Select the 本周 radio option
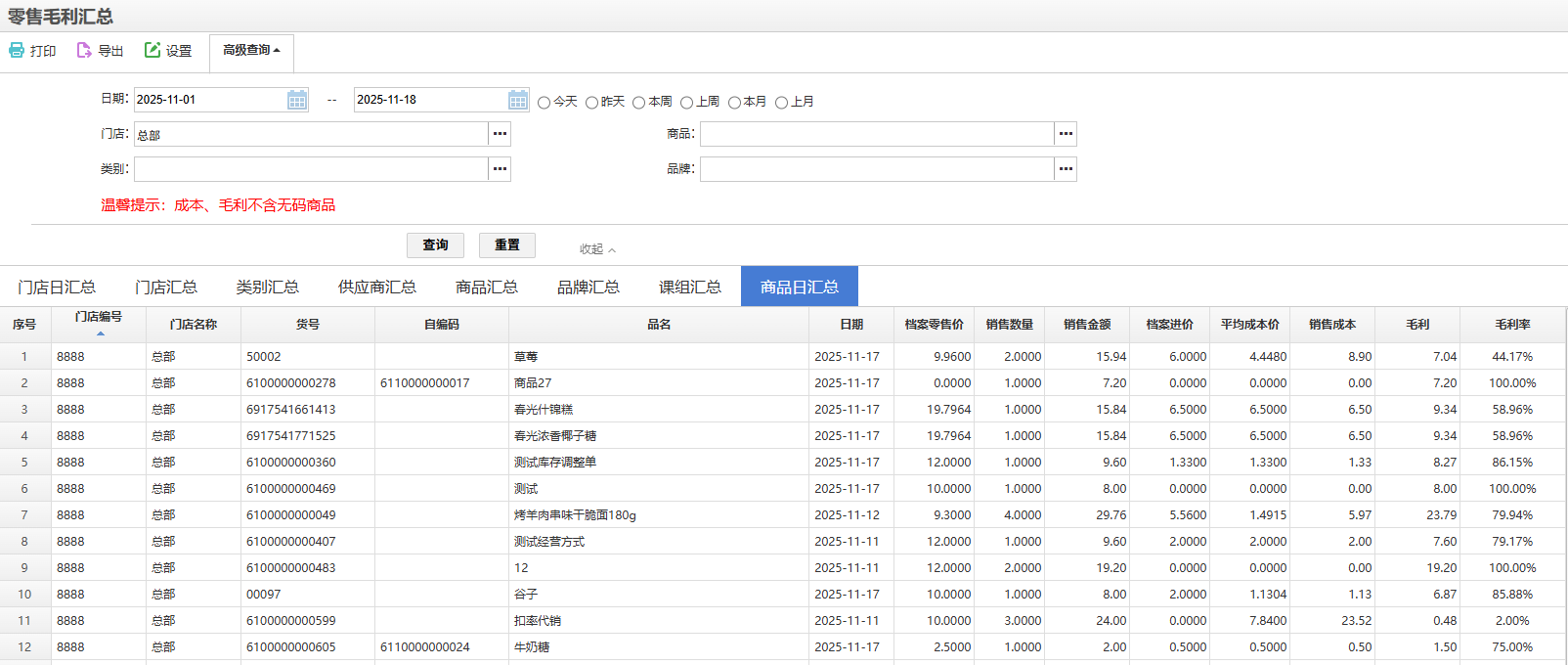 click(x=639, y=103)
